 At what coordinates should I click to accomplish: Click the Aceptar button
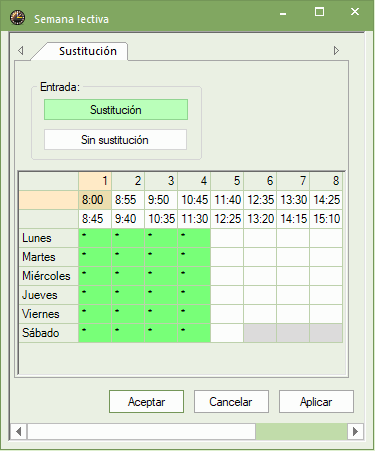tap(146, 402)
